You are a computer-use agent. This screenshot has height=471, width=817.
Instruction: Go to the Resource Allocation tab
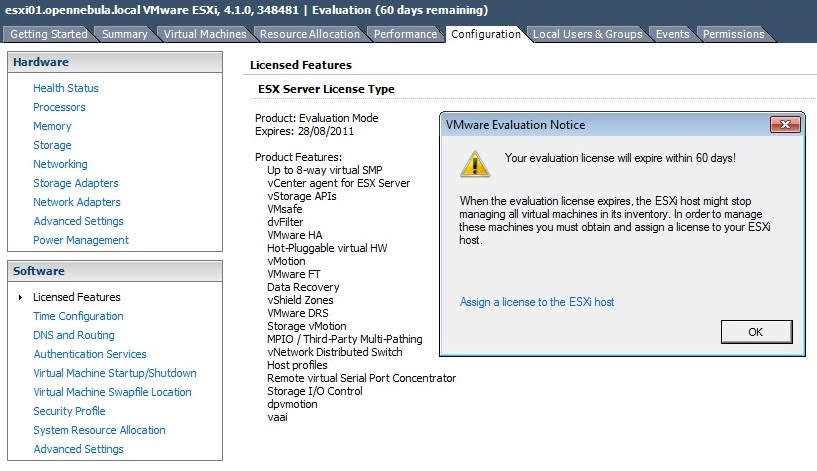tap(310, 34)
